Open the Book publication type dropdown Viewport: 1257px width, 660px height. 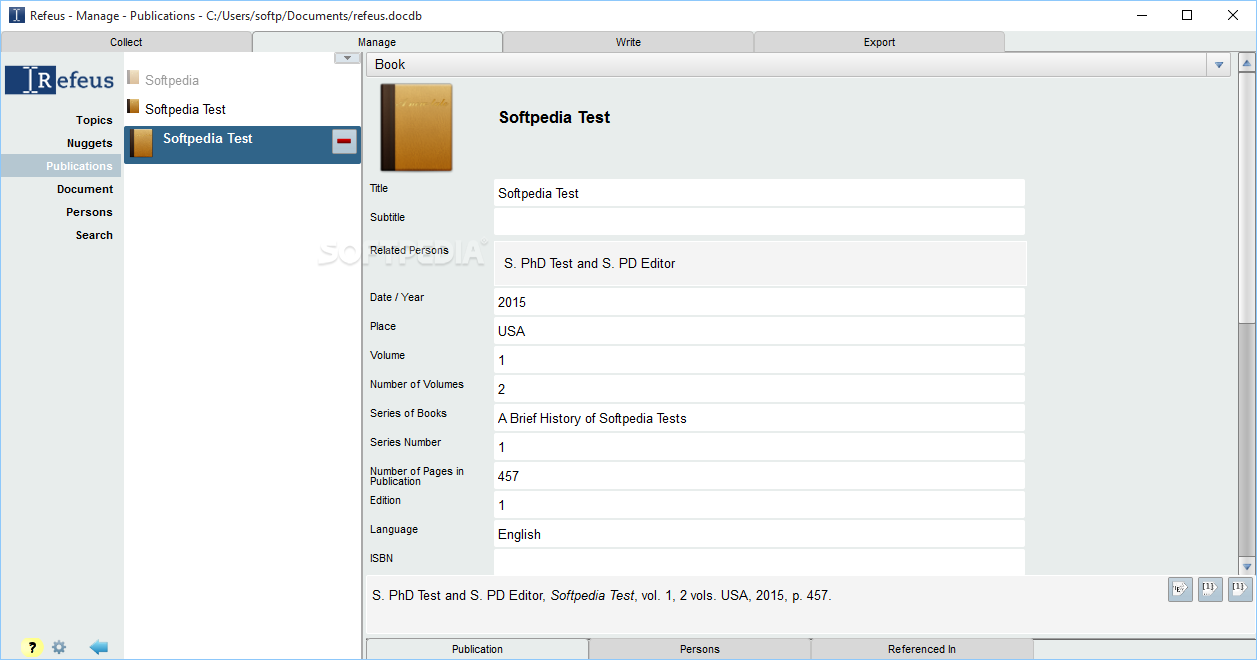(x=1218, y=65)
